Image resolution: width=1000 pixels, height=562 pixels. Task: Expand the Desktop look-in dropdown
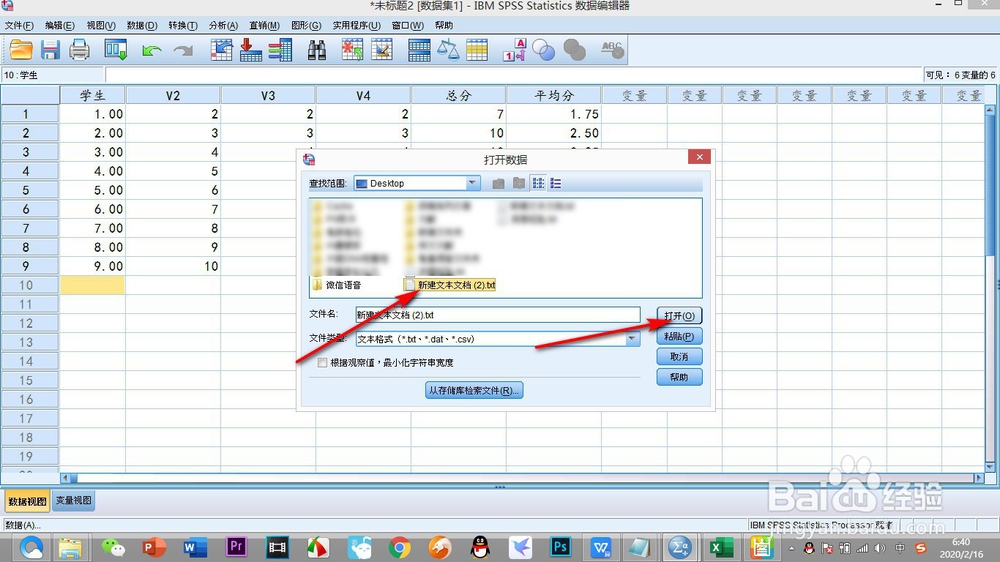472,183
